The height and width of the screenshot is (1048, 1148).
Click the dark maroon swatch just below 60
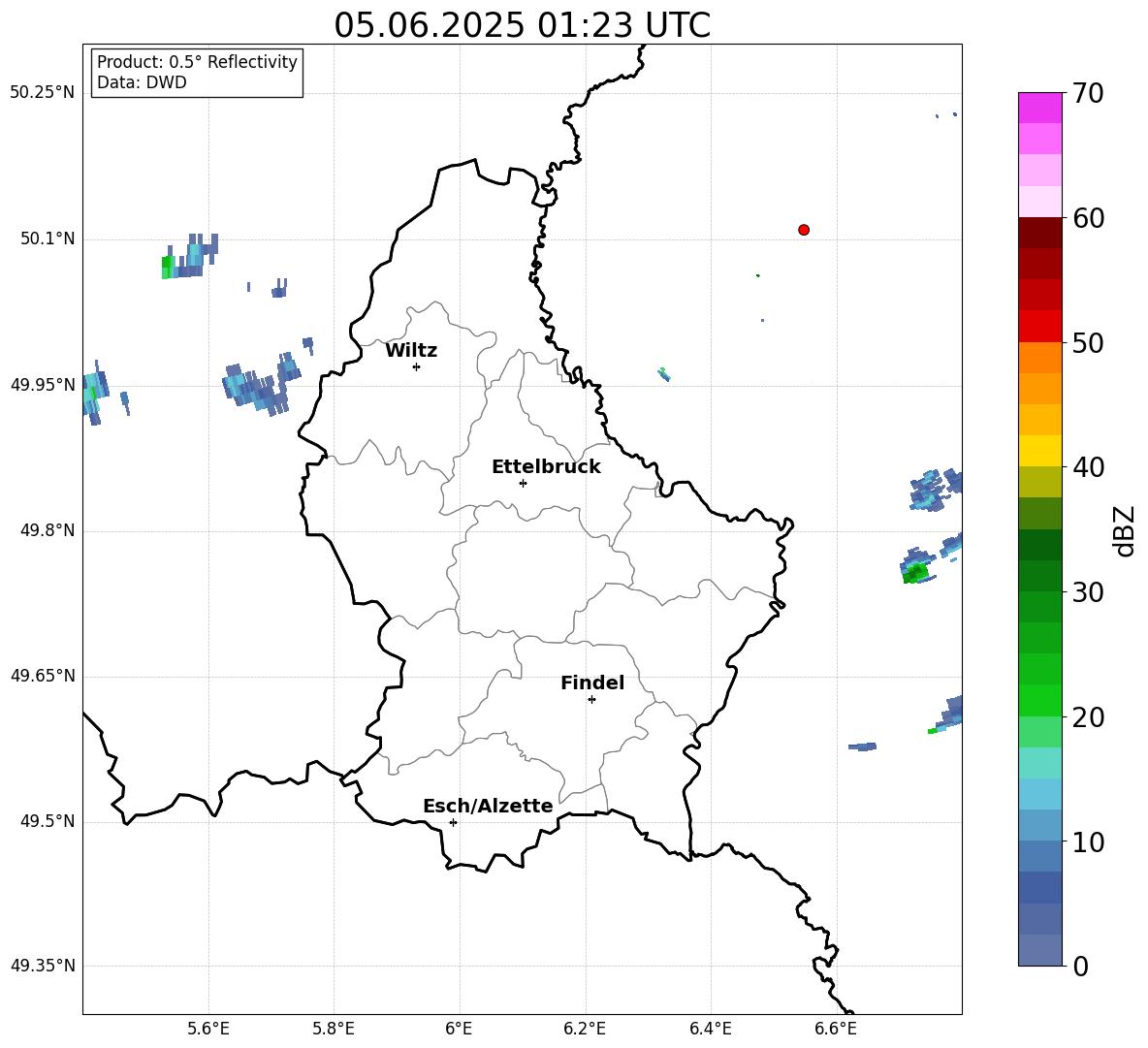tap(1039, 233)
